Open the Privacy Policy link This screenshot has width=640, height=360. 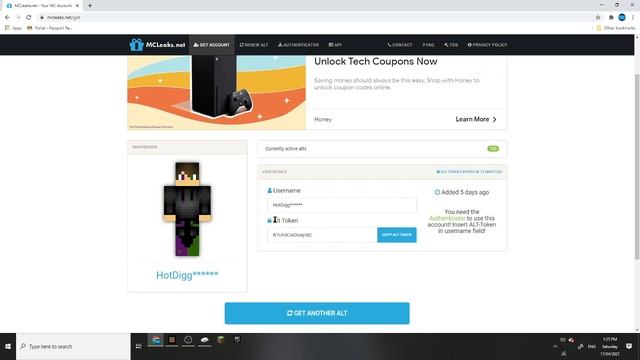(487, 45)
